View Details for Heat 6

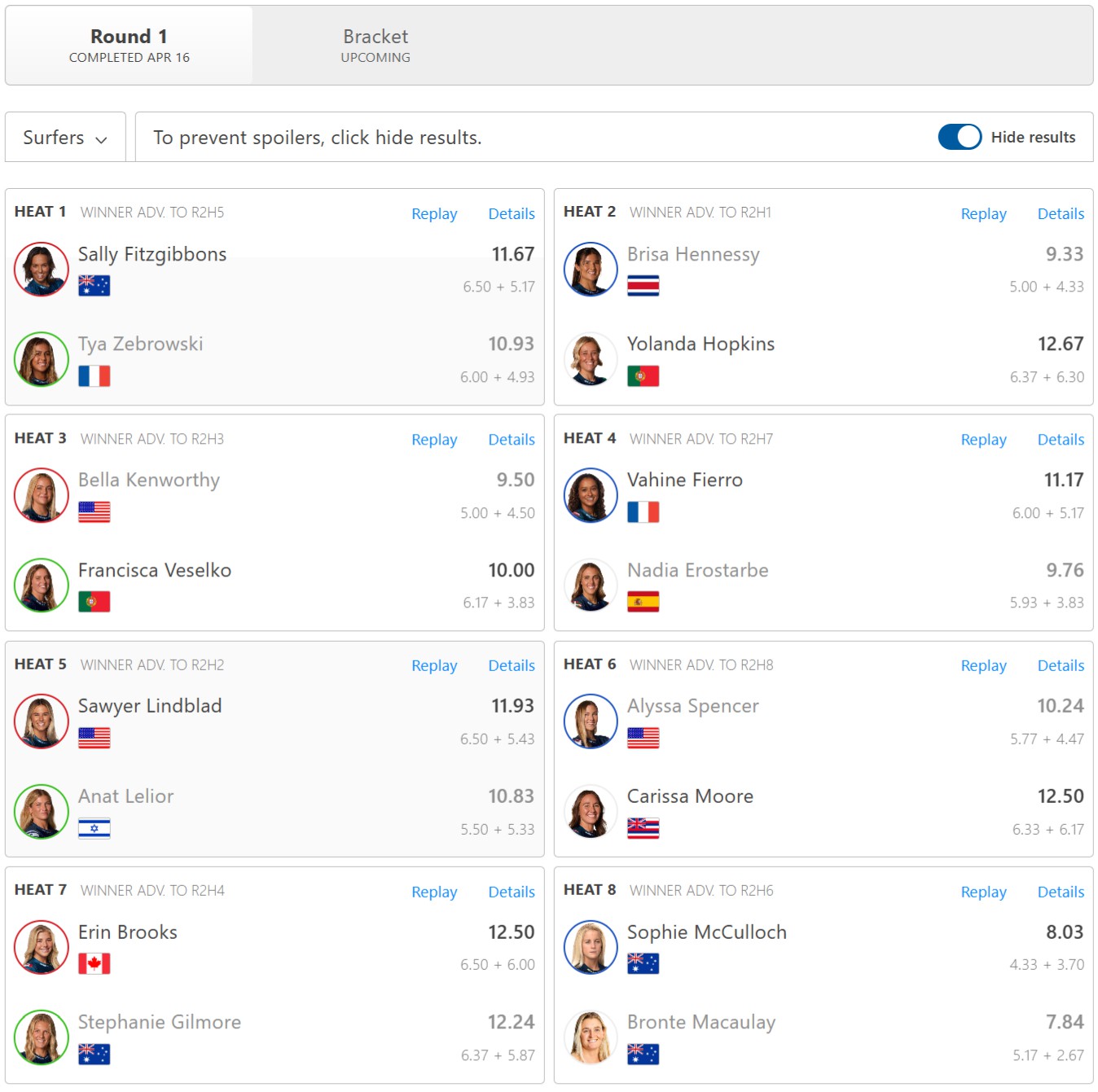pyautogui.click(x=1061, y=666)
